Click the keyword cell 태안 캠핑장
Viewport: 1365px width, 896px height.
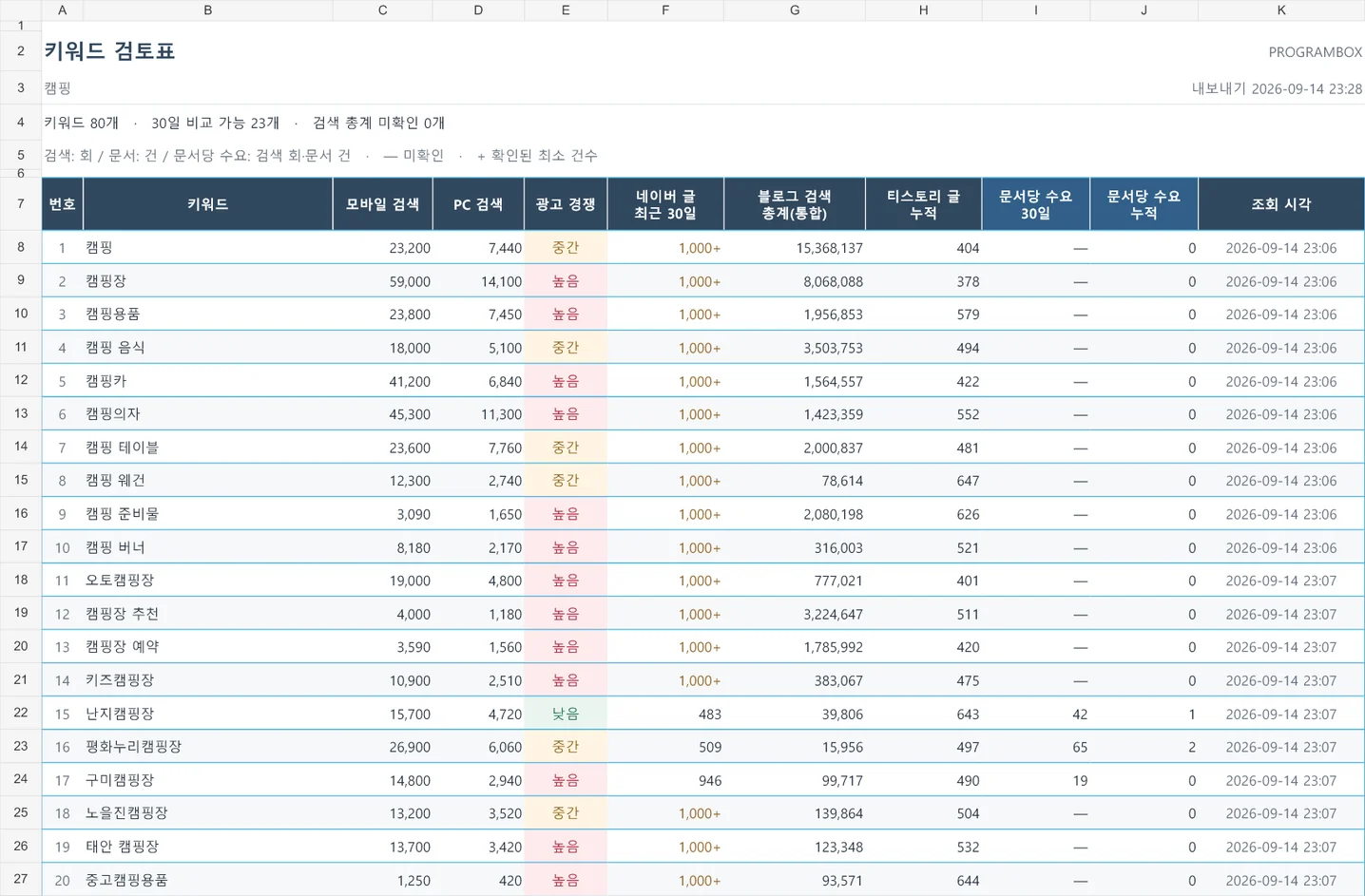208,847
